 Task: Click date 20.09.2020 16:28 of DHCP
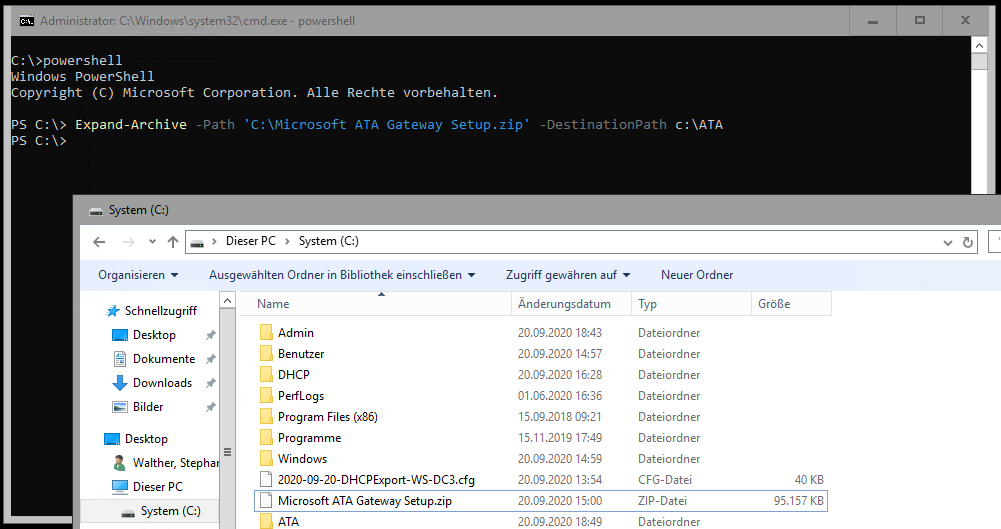pos(560,375)
